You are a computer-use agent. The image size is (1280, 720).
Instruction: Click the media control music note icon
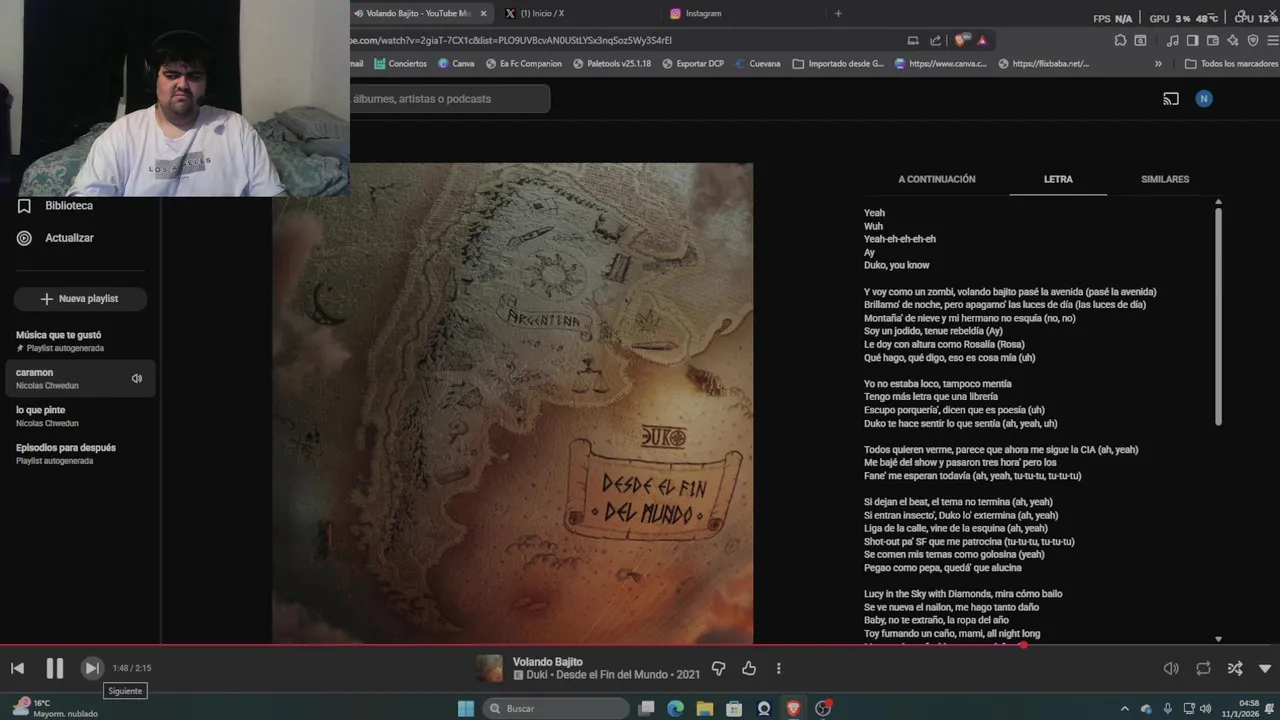click(1173, 40)
